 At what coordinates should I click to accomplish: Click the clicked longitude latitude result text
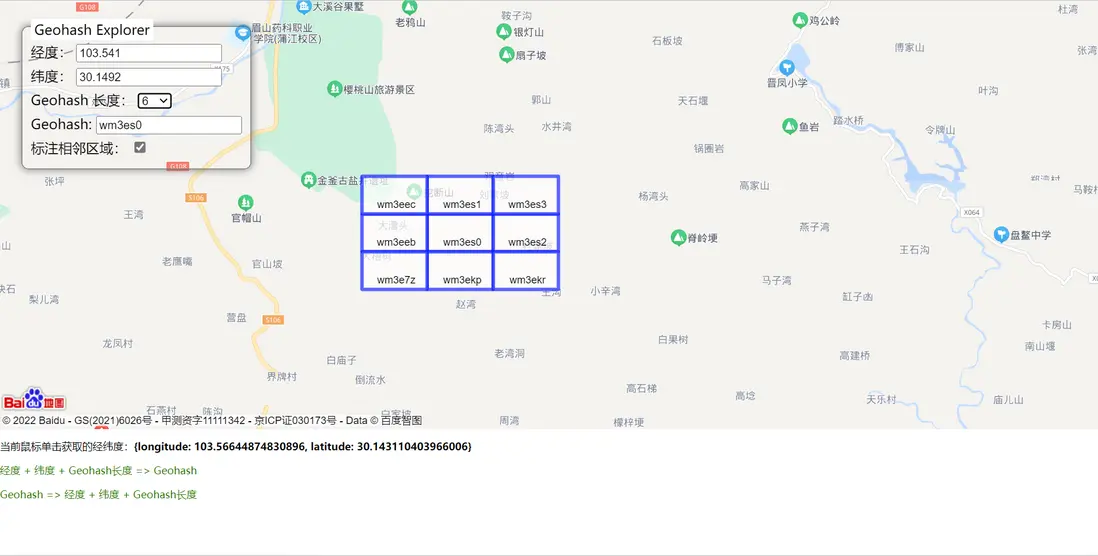pyautogui.click(x=303, y=446)
